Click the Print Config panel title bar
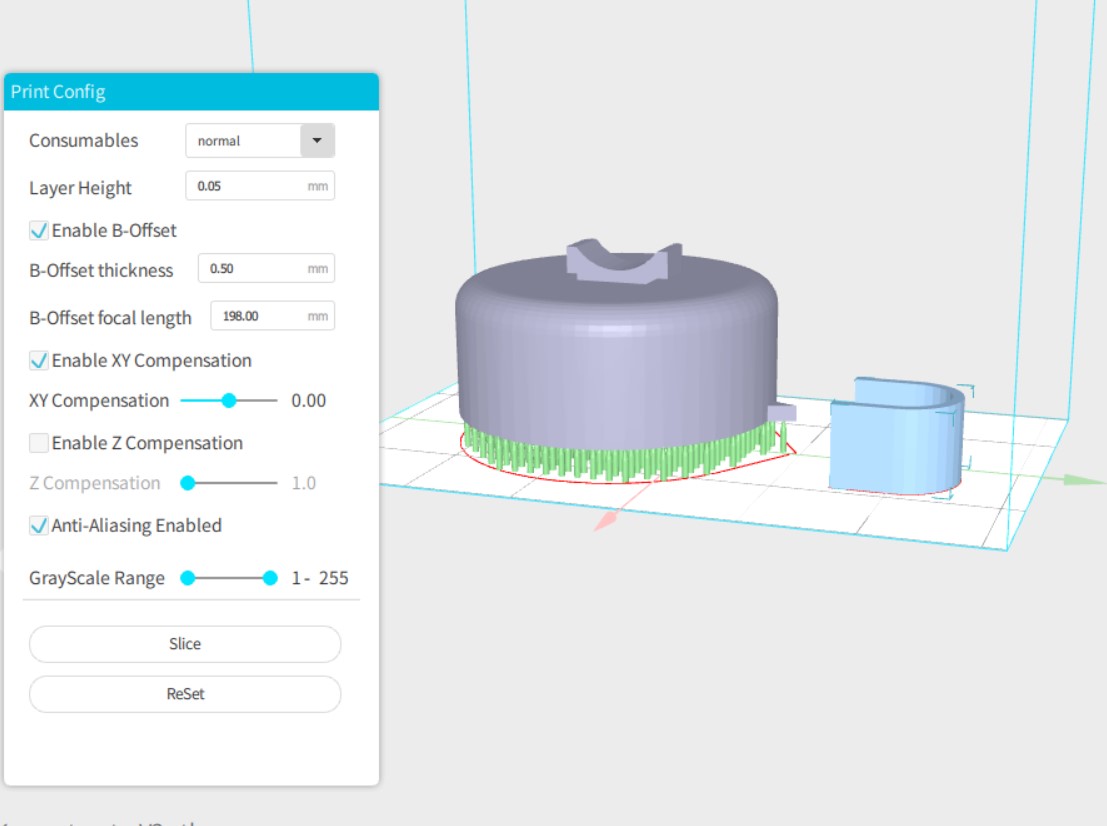The height and width of the screenshot is (826, 1107). tap(191, 92)
